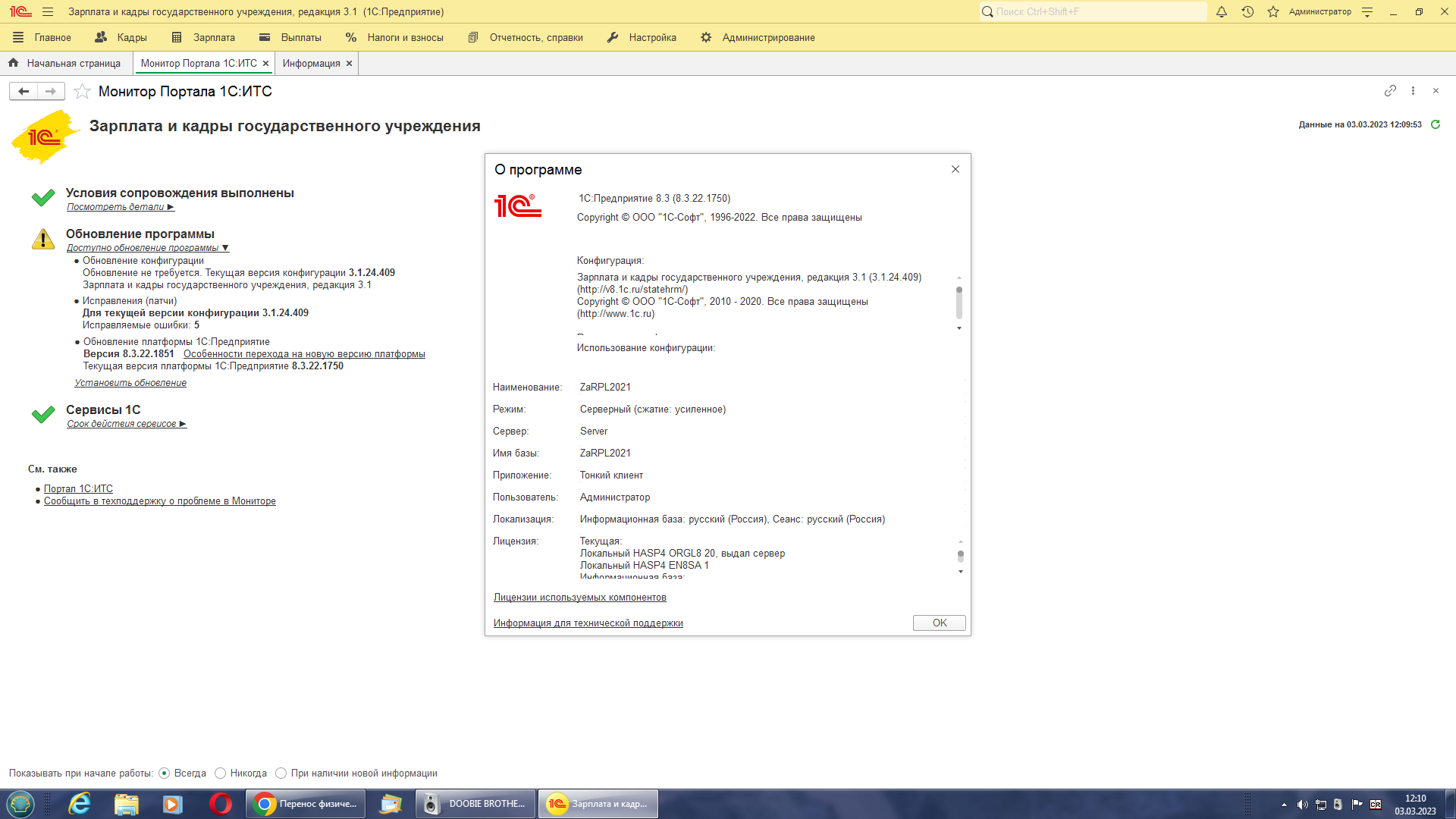Open Лицензии используемых компонентов link
Image resolution: width=1456 pixels, height=819 pixels.
(x=580, y=598)
